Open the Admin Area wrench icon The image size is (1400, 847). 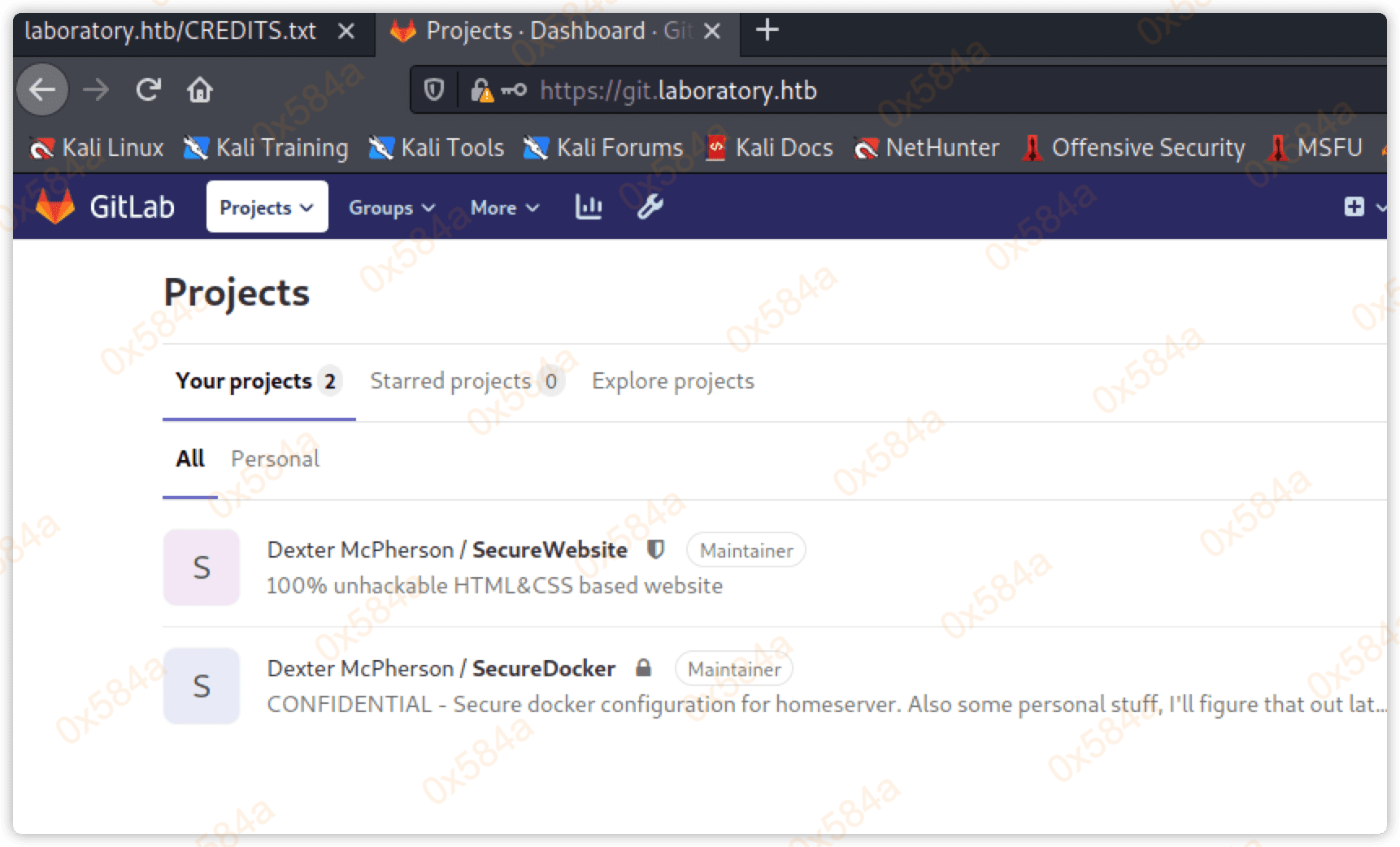click(x=650, y=207)
